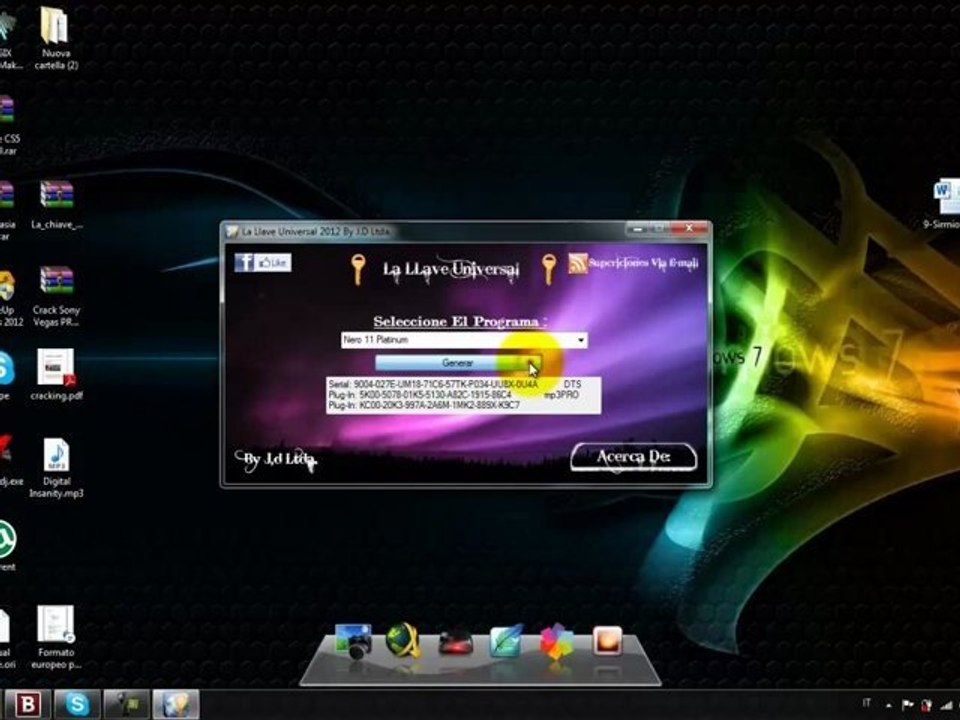Click the Action Center flag tray icon
Screen dimensions: 960x720
tap(907, 705)
